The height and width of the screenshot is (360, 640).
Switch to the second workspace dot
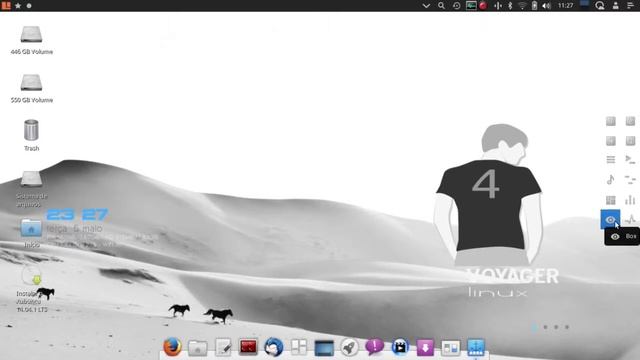(546, 327)
